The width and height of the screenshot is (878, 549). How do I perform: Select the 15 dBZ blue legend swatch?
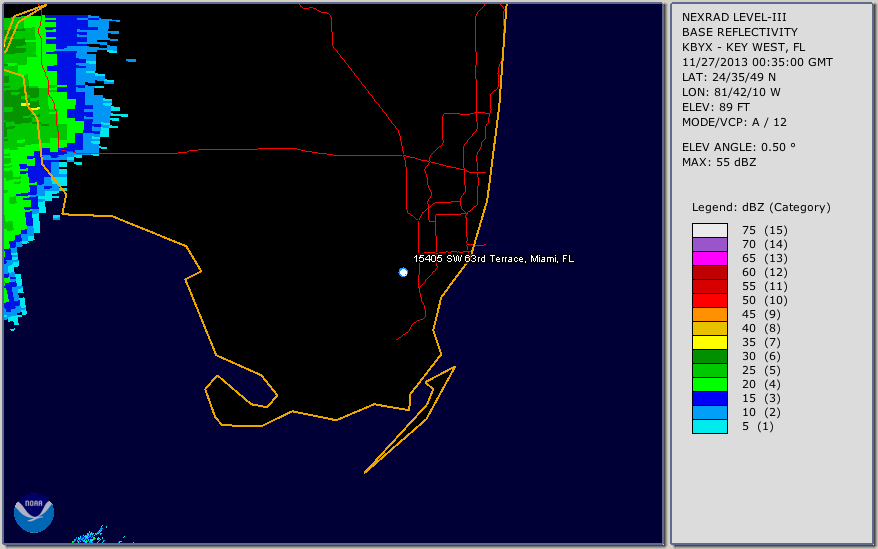[710, 398]
